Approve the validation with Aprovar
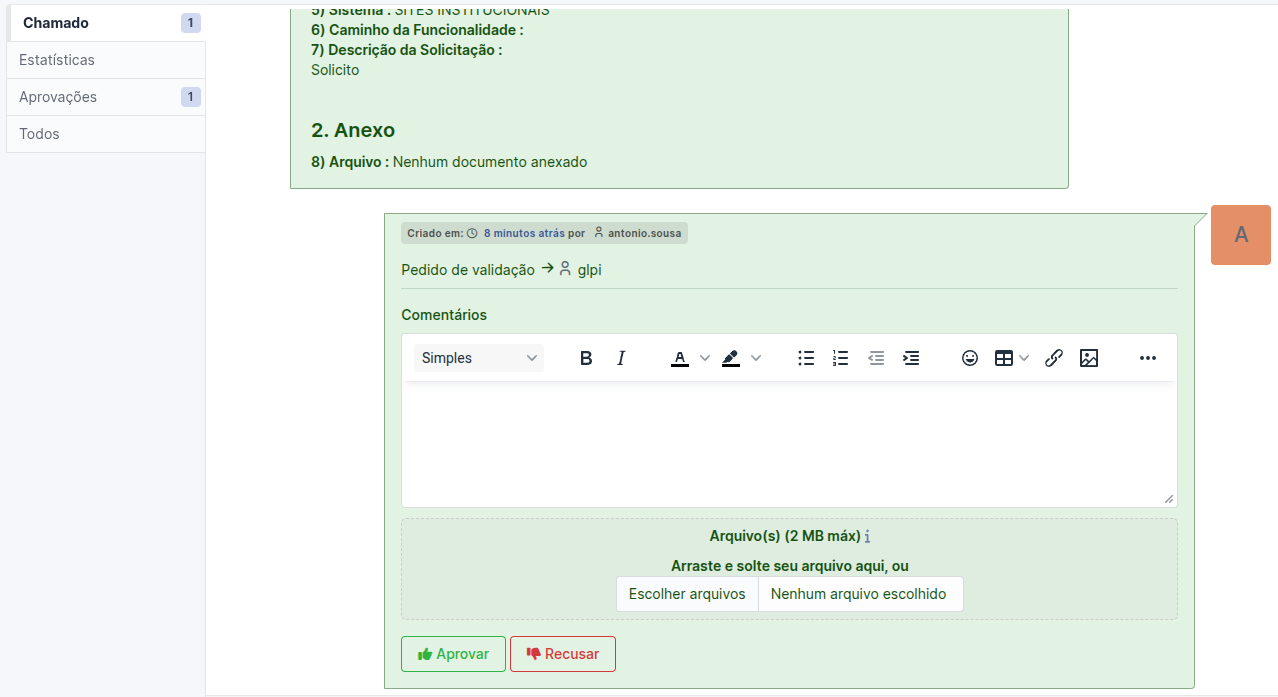1278x697 pixels. [x=453, y=654]
